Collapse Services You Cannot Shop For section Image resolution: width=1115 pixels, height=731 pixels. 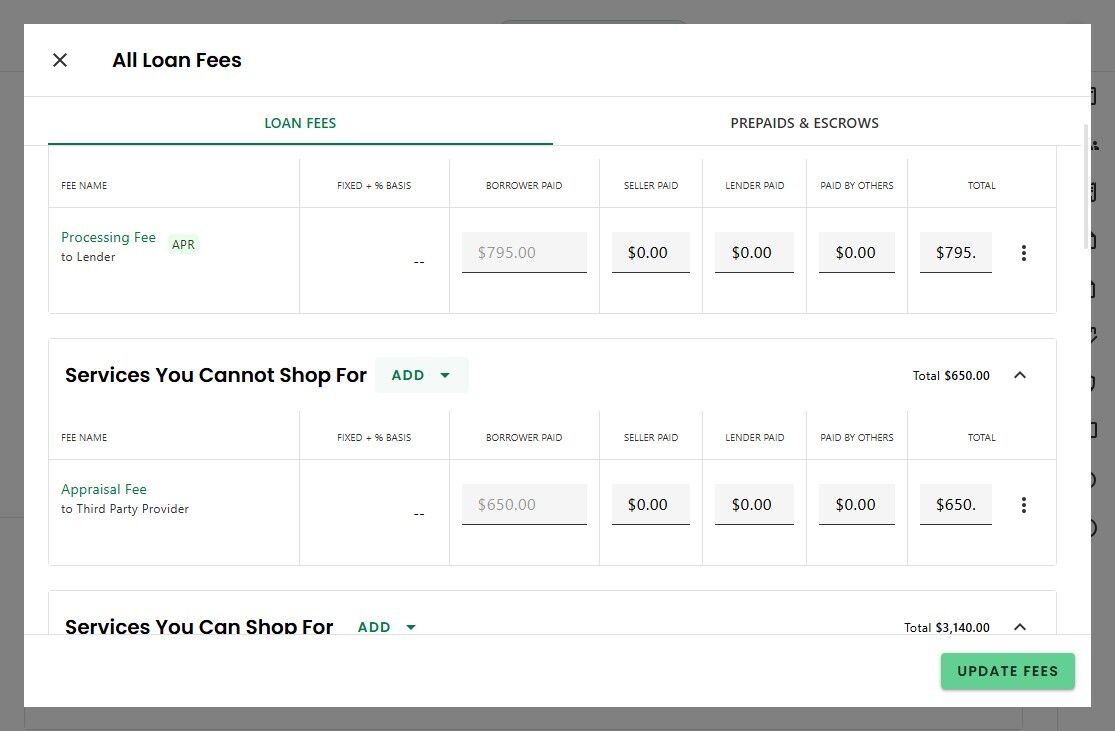click(1020, 375)
